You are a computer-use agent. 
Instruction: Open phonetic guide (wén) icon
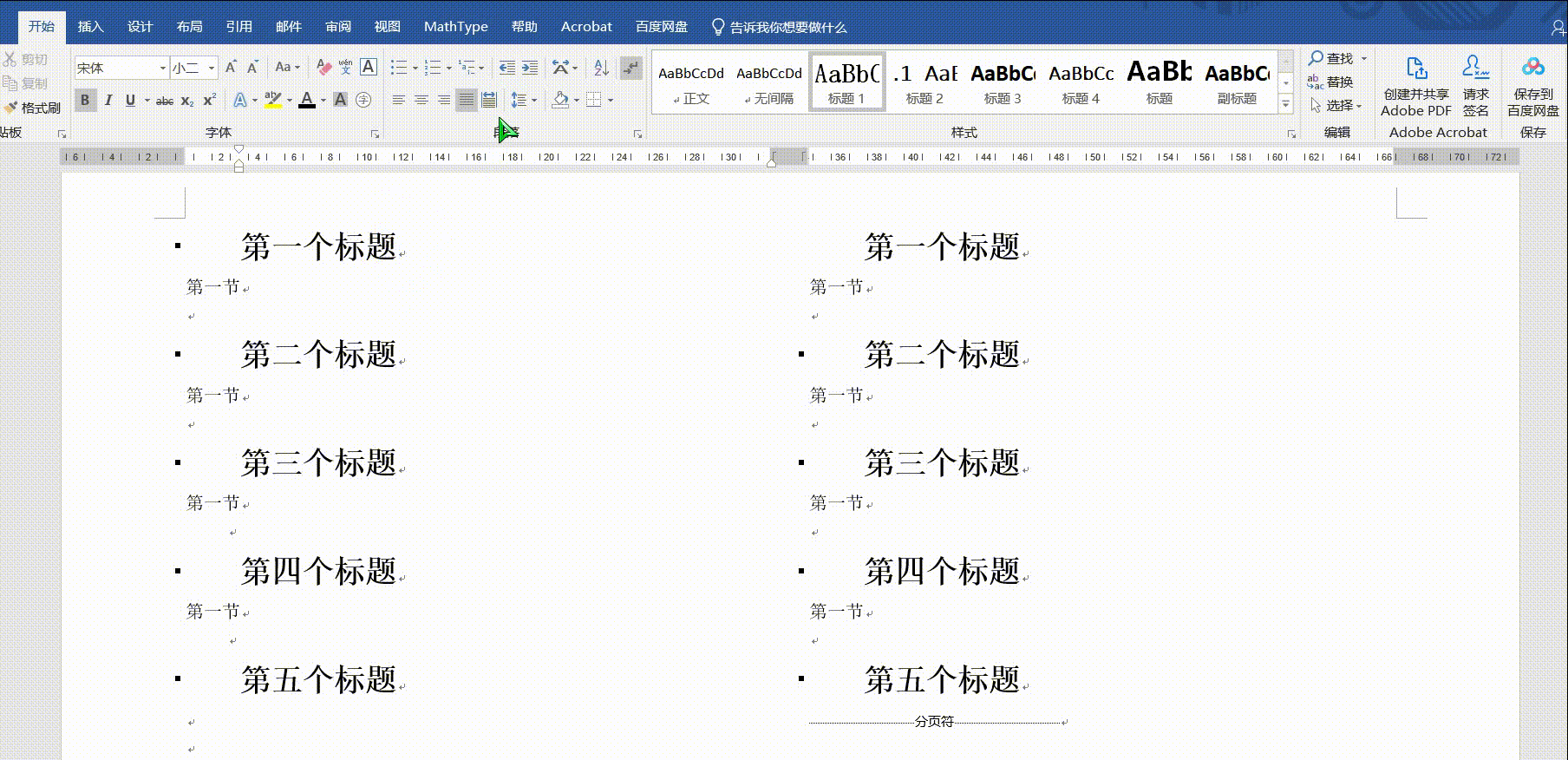pos(346,68)
